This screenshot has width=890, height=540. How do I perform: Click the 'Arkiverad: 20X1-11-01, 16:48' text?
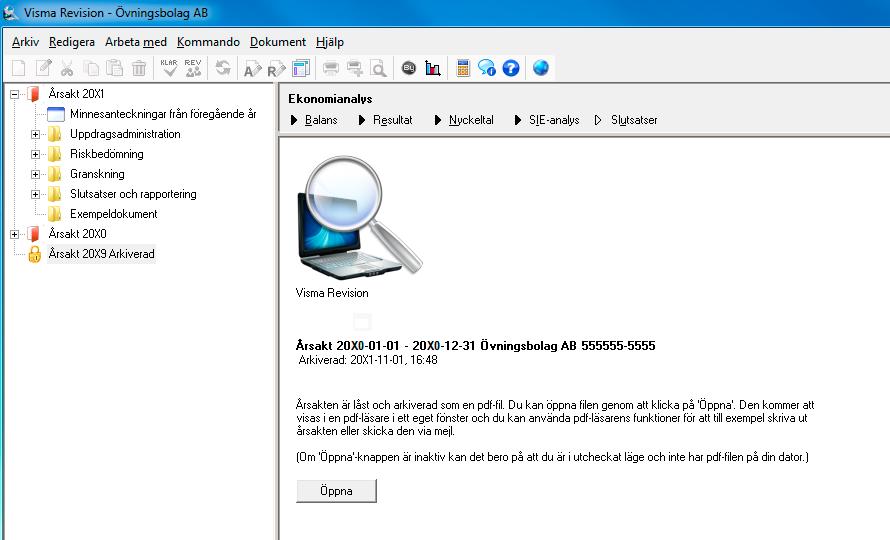(368, 360)
